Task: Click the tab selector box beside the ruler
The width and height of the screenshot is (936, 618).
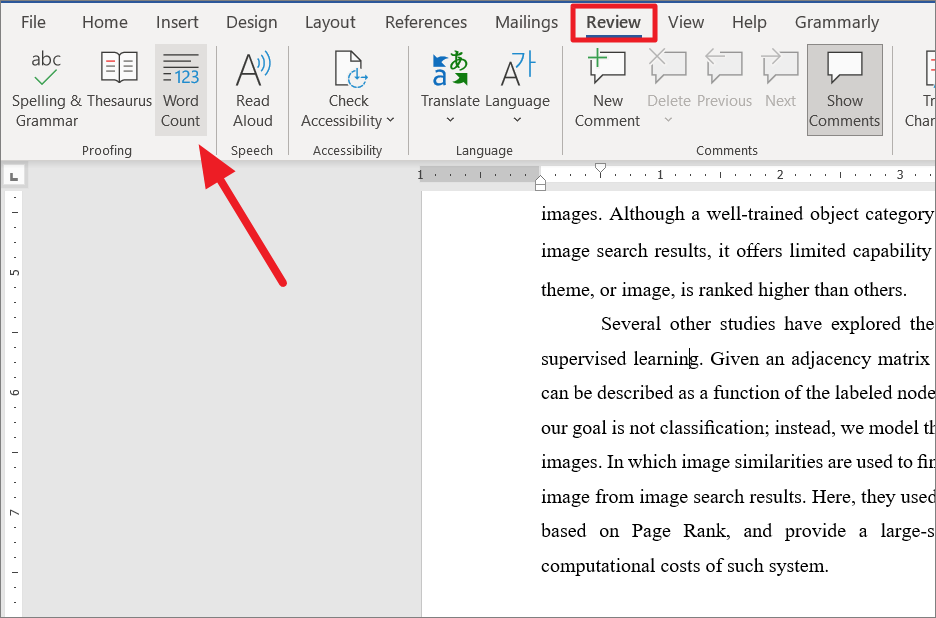Action: [x=15, y=174]
